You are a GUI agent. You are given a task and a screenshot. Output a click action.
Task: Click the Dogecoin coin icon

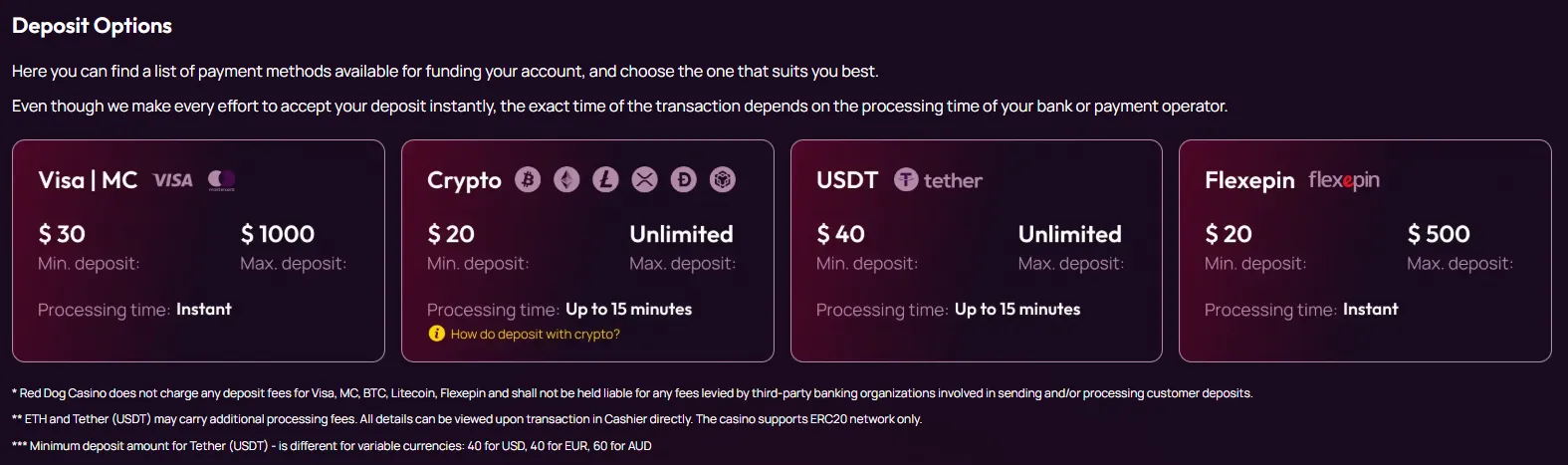tap(683, 179)
